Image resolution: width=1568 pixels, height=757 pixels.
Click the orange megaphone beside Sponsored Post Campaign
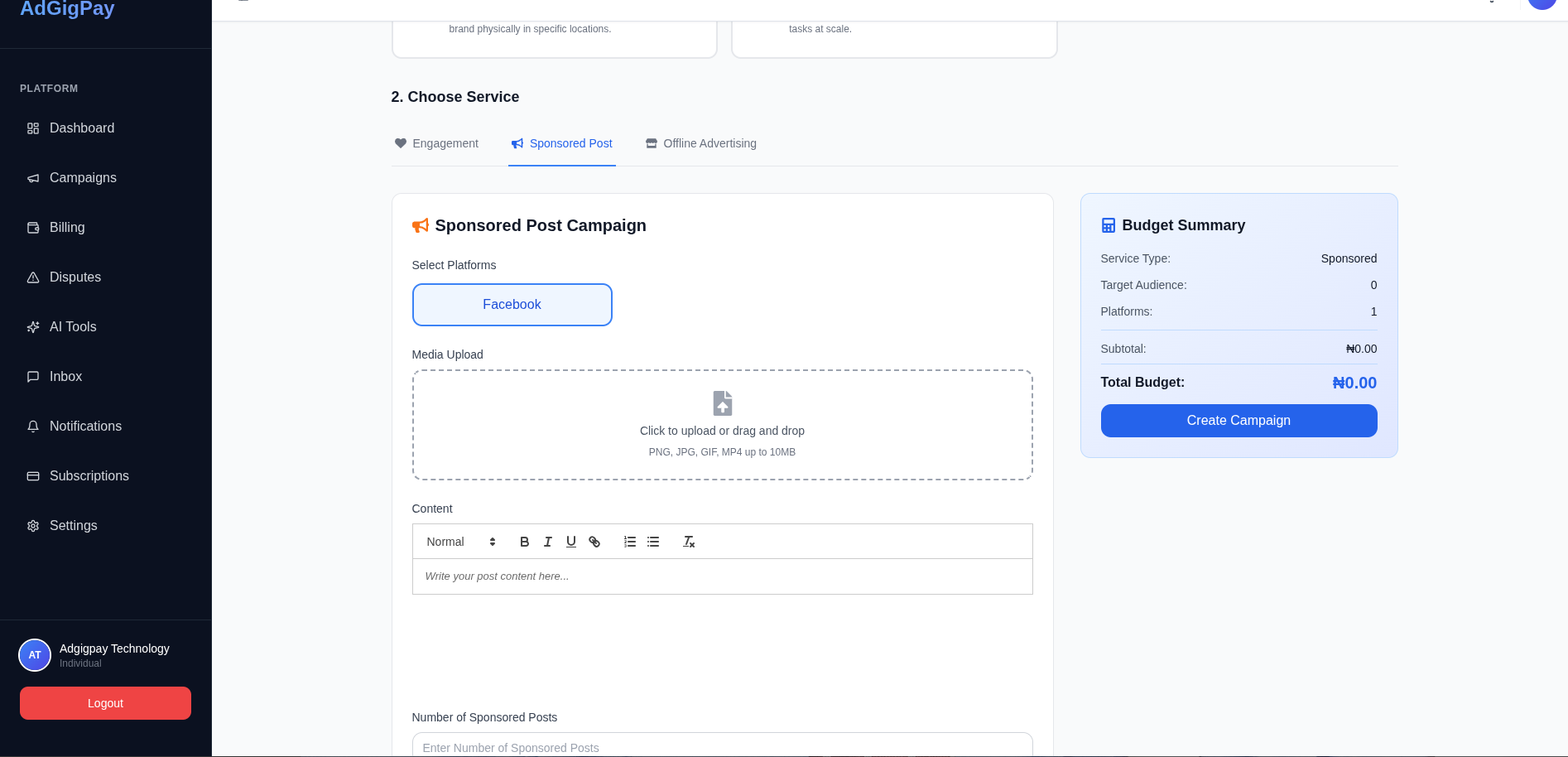(421, 225)
